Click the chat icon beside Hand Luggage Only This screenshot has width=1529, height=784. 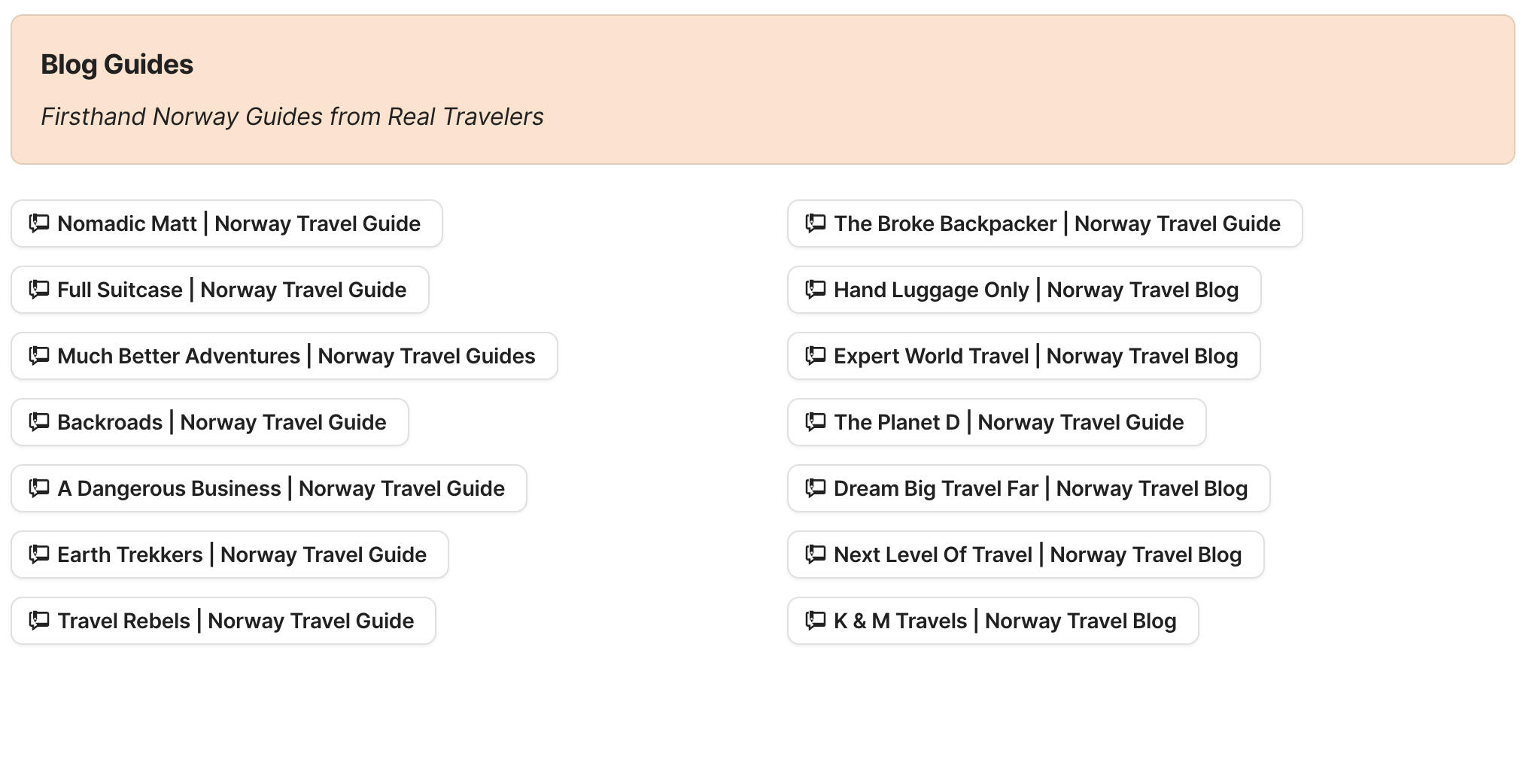click(815, 289)
